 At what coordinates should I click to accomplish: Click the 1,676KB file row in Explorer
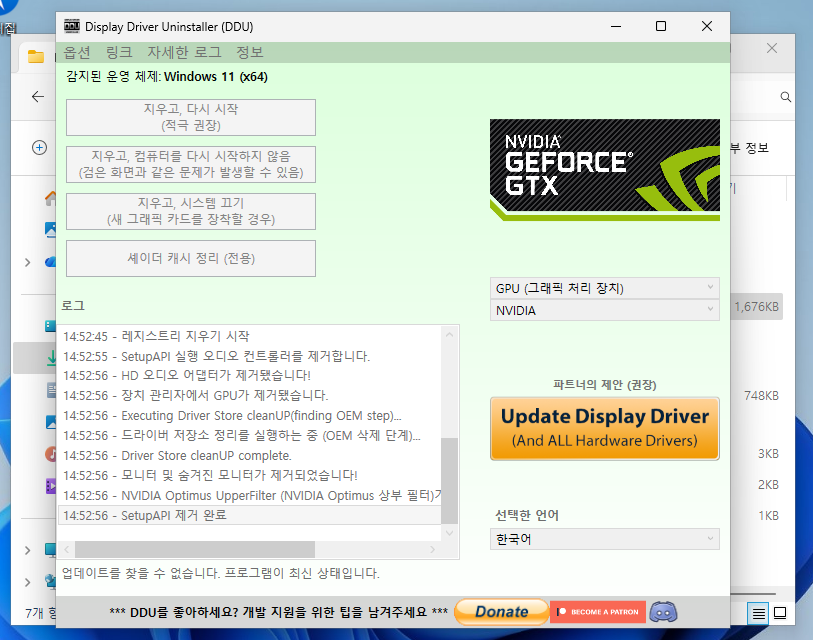756,307
